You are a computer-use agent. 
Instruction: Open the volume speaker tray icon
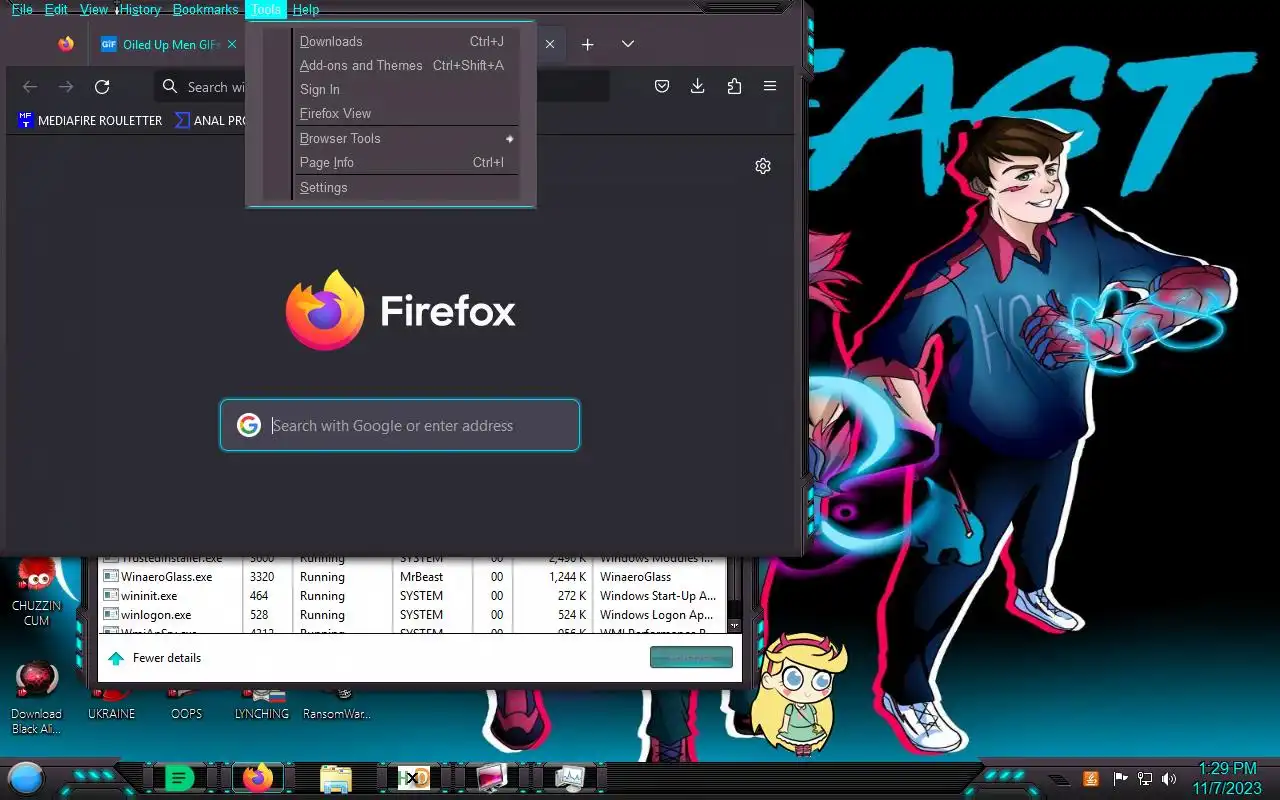pos(1169,778)
